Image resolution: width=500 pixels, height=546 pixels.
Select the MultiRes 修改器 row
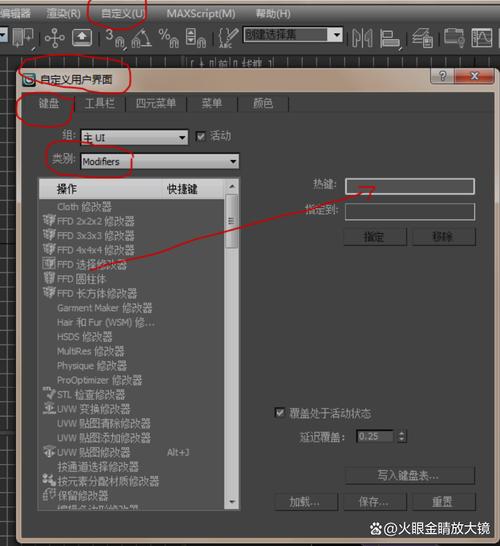click(132, 351)
